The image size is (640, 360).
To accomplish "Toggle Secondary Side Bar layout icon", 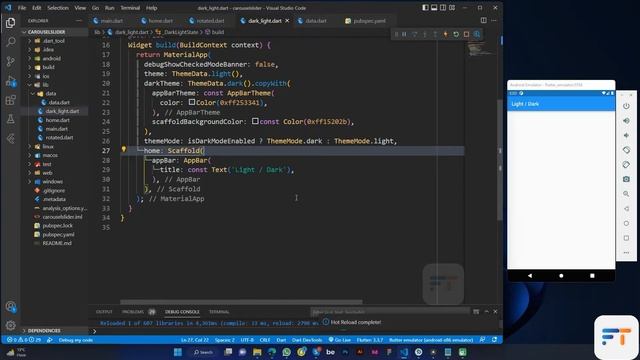I will pyautogui.click(x=443, y=7).
